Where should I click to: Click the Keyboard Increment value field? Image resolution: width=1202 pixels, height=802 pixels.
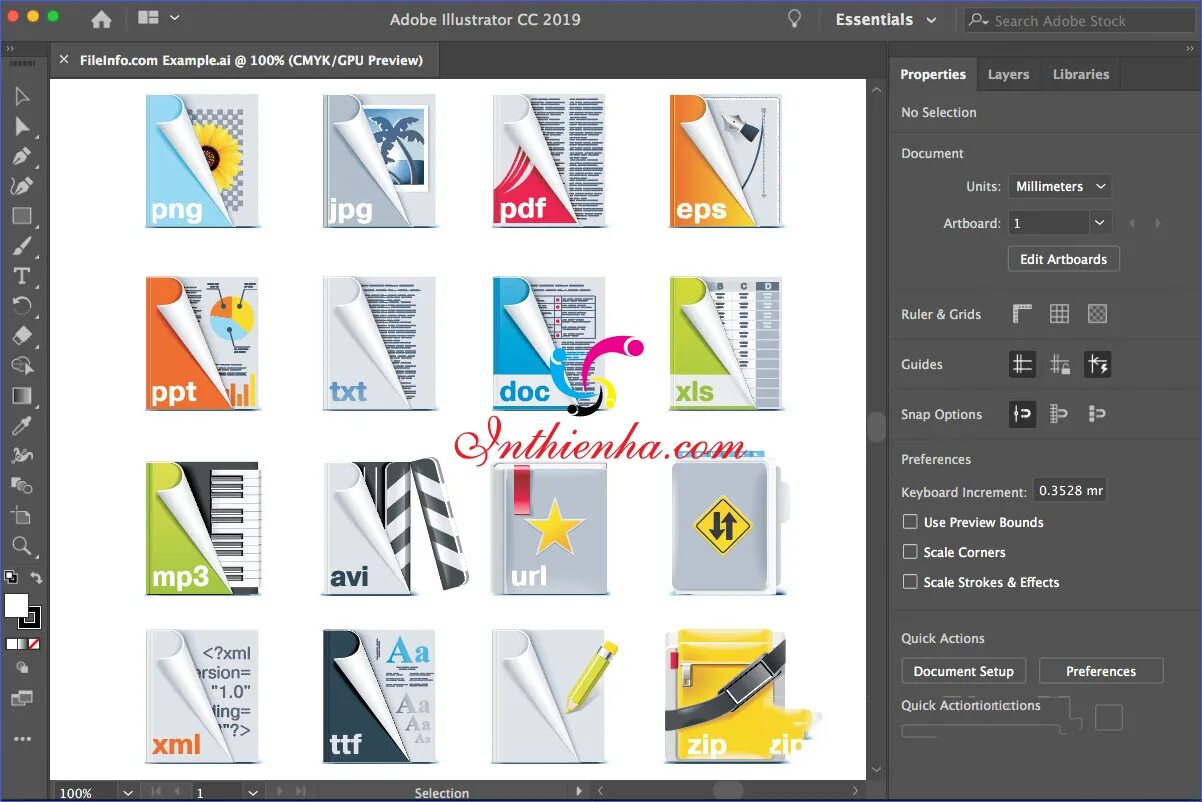pos(1069,491)
